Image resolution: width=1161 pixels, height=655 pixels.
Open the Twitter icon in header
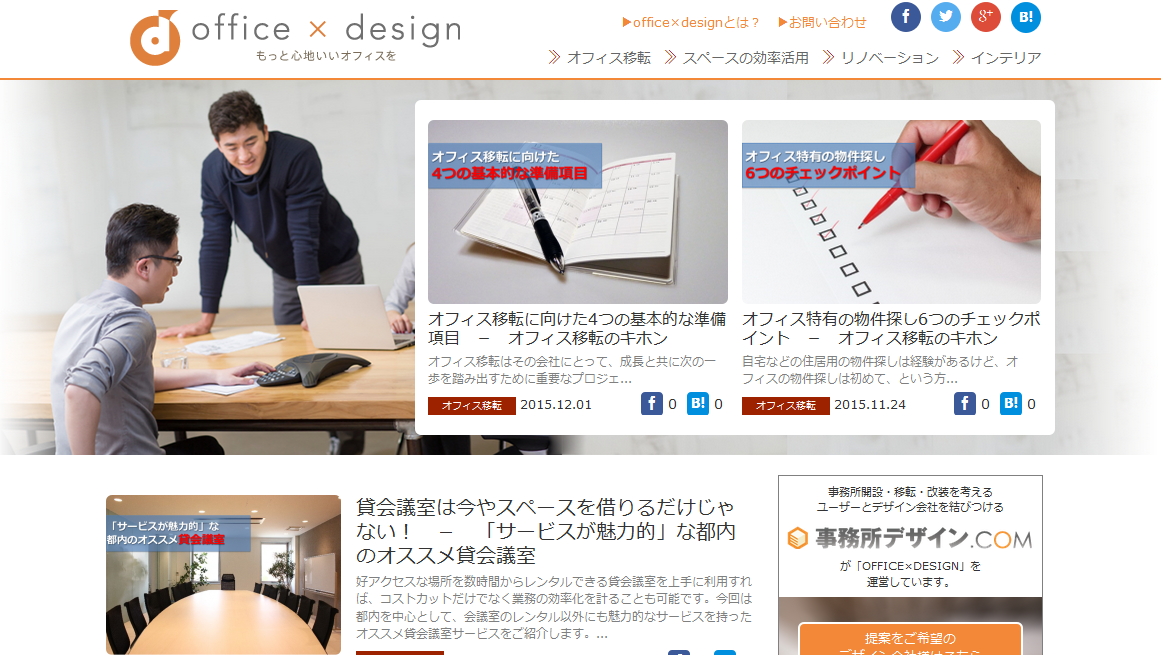(946, 17)
